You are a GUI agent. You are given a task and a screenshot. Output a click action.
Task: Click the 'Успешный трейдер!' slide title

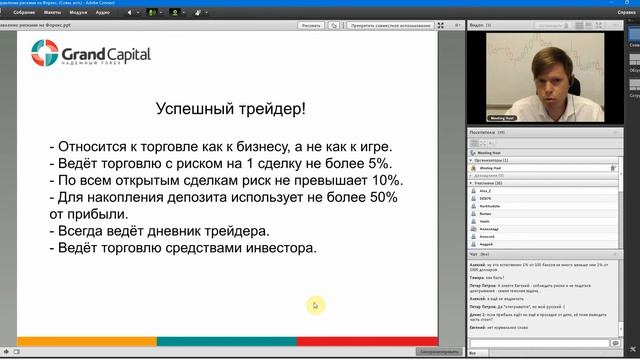[x=231, y=109]
